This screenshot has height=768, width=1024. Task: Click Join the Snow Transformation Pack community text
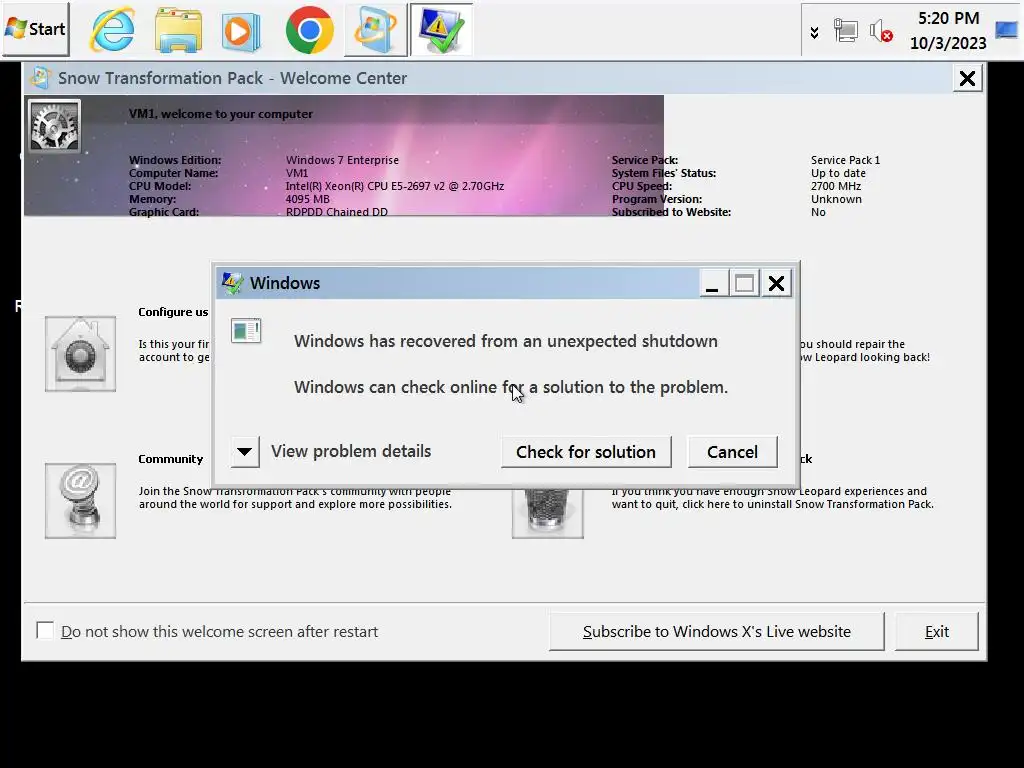pyautogui.click(x=295, y=498)
